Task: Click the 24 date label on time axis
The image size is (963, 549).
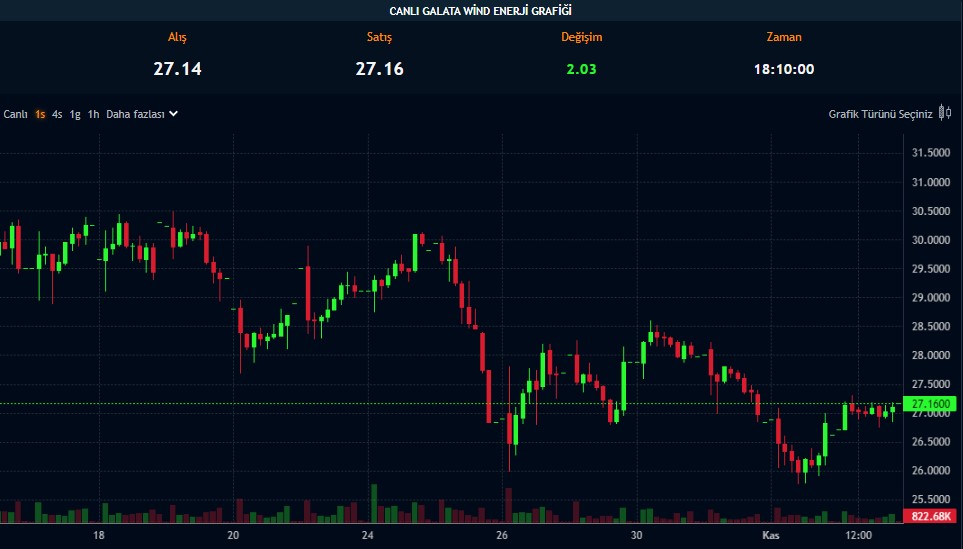Action: [x=367, y=536]
